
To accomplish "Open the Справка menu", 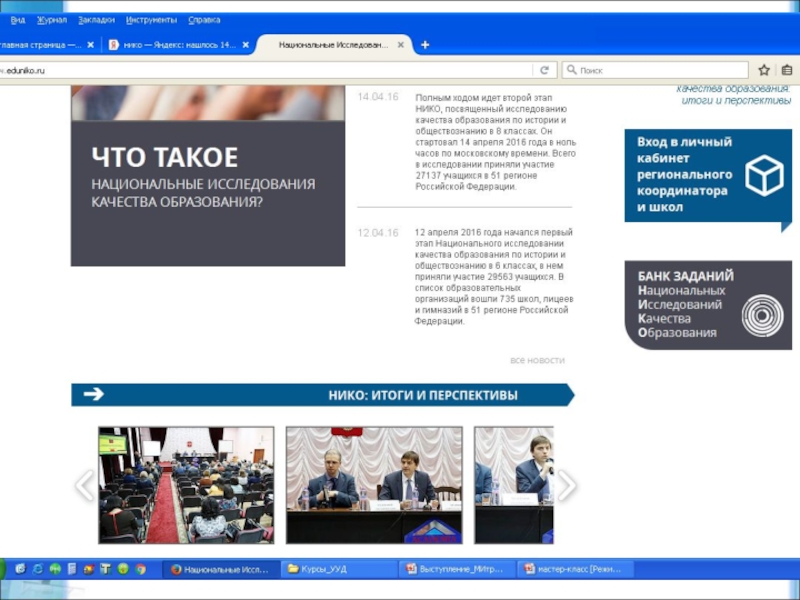I will (204, 20).
